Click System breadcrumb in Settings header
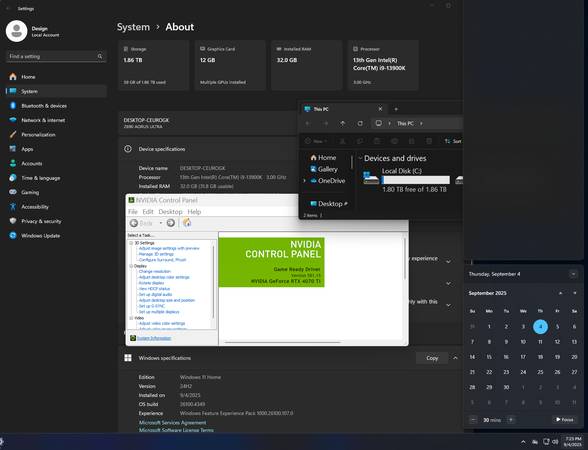588x450 pixels. coord(133,27)
